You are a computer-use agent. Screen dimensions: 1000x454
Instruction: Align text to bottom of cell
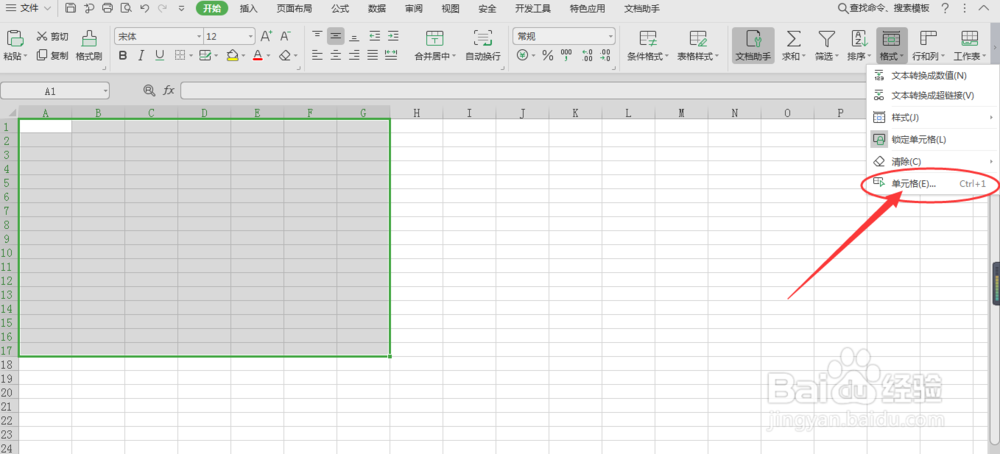click(x=355, y=36)
